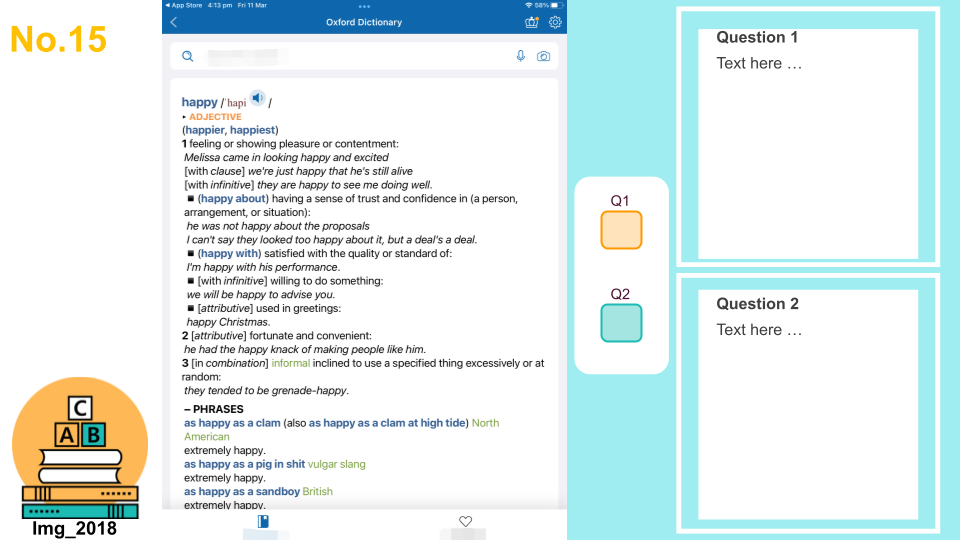Click the Question 1 text area
Image resolution: width=960 pixels, height=540 pixels.
[808, 144]
